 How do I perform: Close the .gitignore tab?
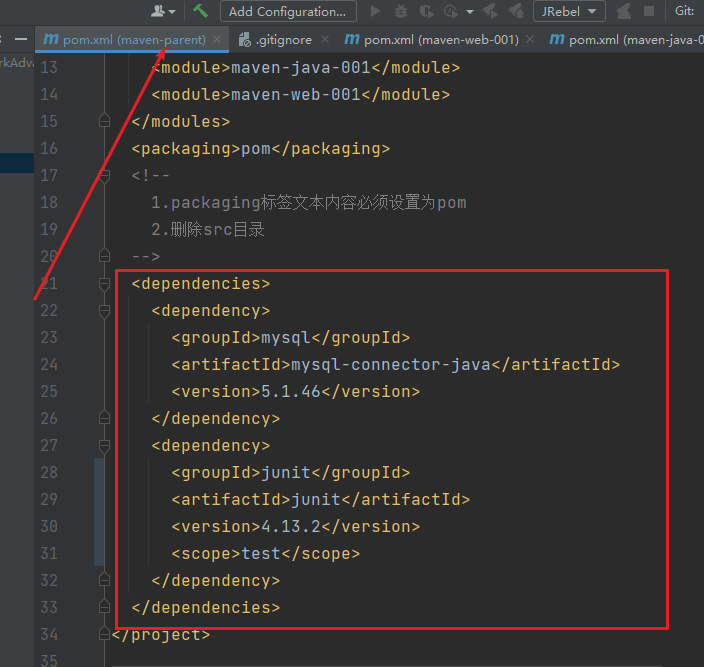point(325,39)
